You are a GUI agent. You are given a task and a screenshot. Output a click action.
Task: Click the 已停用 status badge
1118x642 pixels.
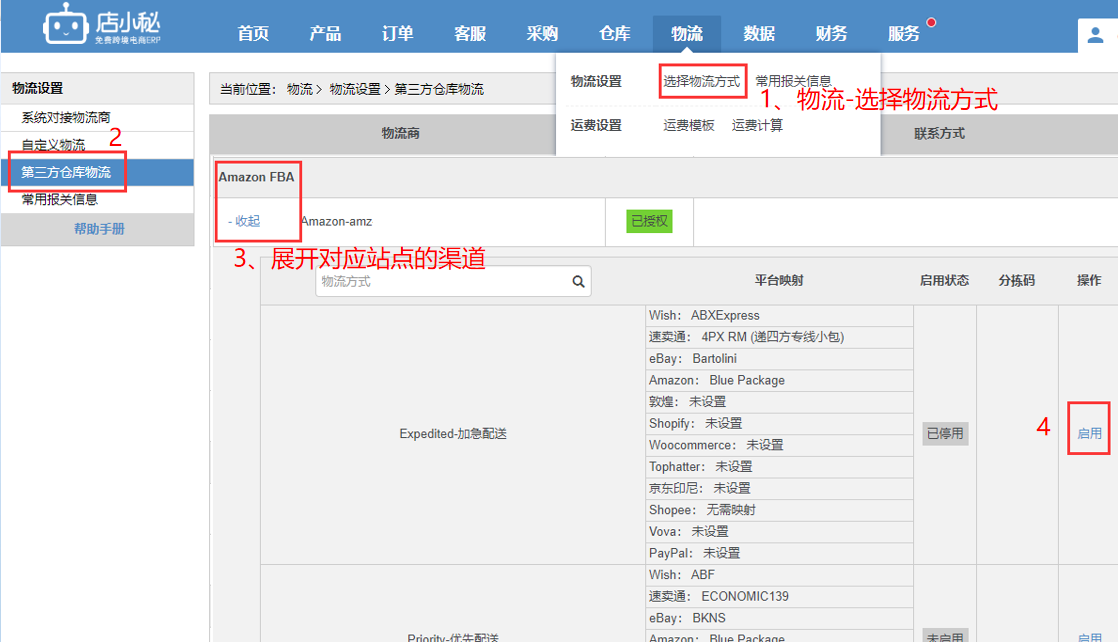coord(945,434)
